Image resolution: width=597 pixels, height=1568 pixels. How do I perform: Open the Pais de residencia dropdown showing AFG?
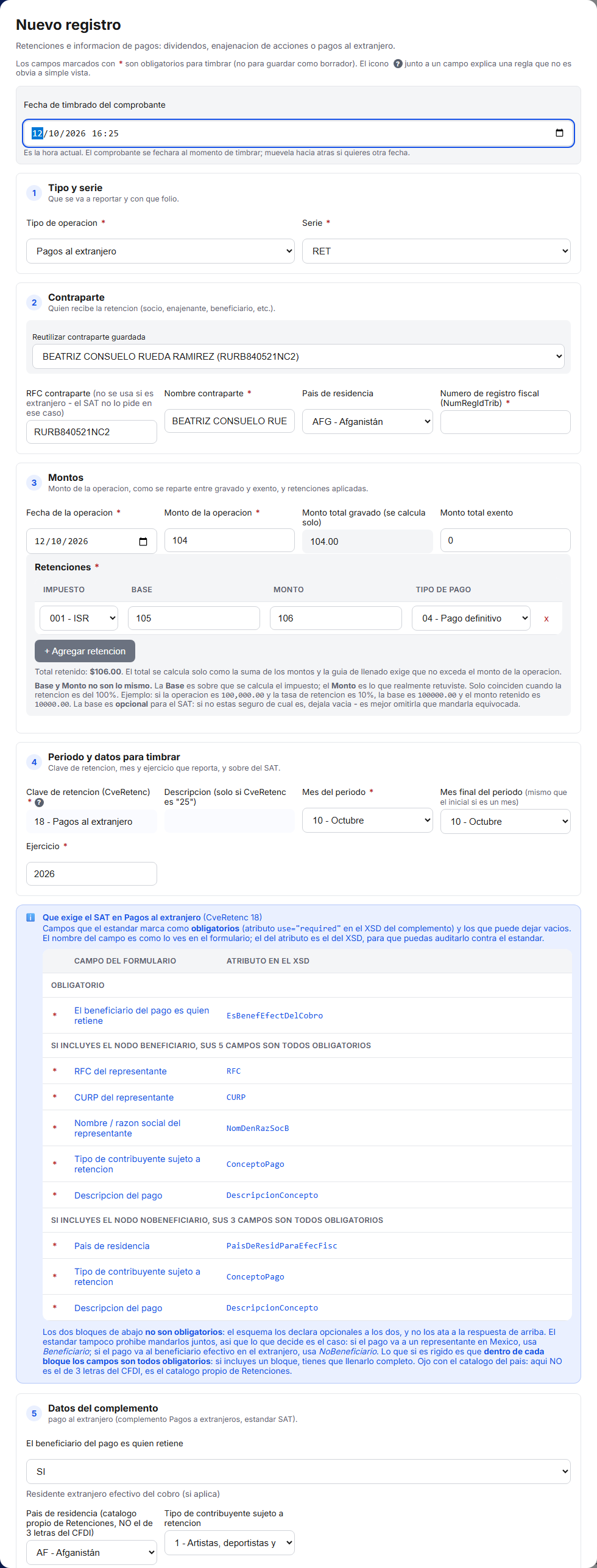(x=367, y=421)
